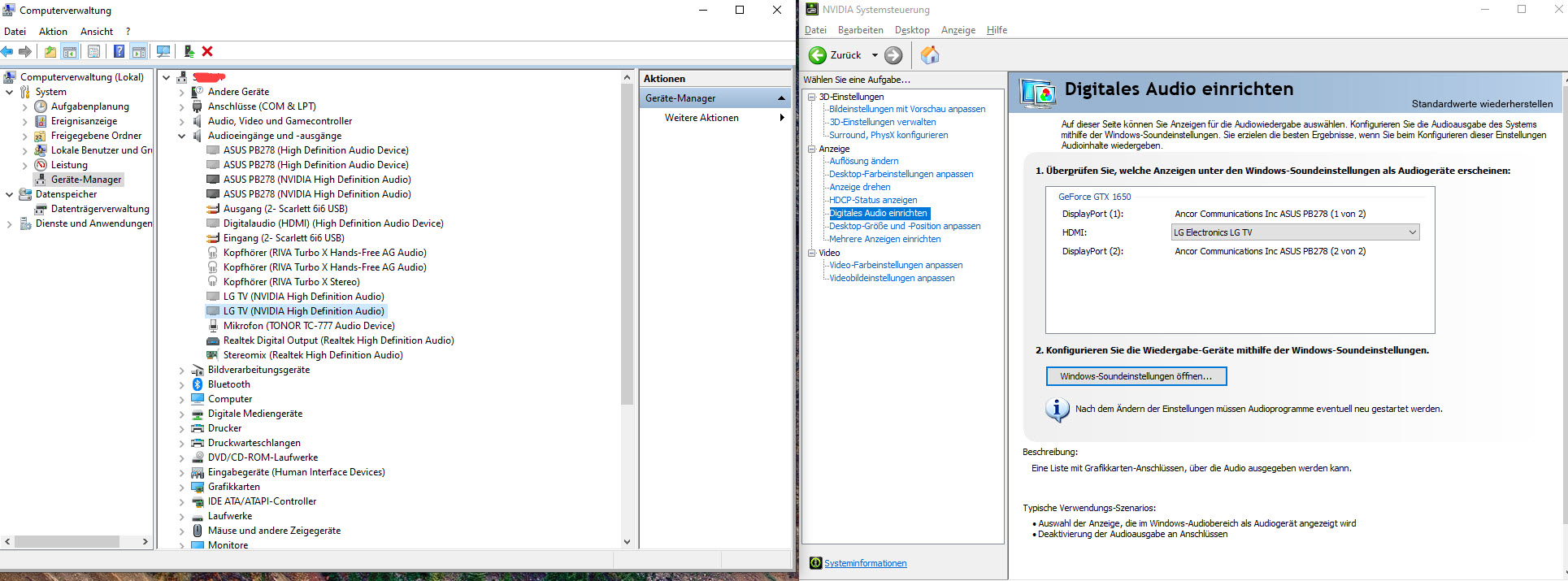Toggle the show/hide console tree toolbar icon

70,51
